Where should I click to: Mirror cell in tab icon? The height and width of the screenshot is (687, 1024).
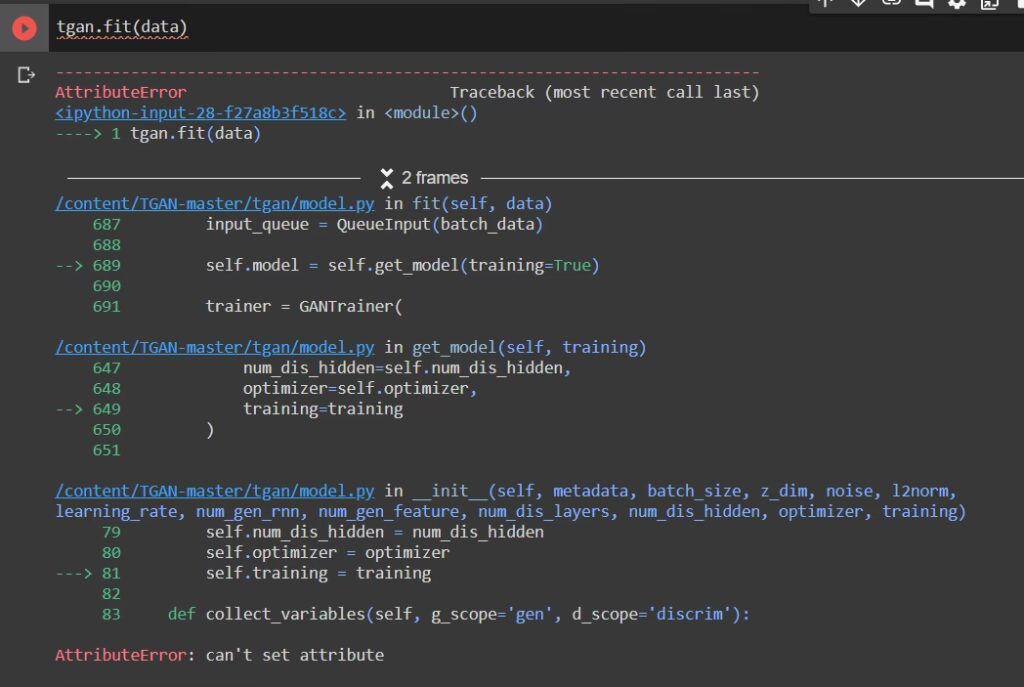coord(989,4)
